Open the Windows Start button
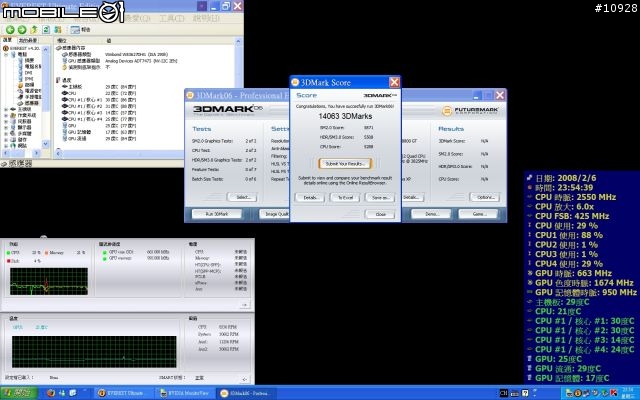640x400 pixels. click(19, 393)
